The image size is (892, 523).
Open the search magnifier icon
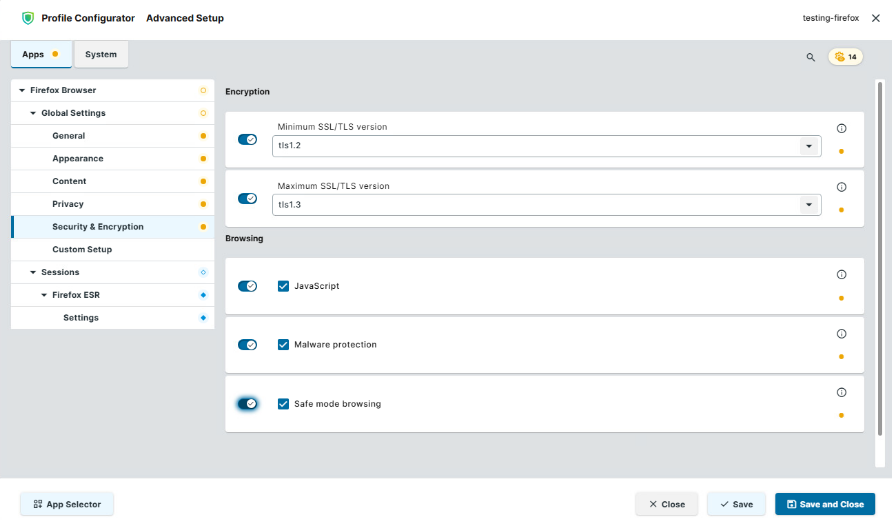[811, 57]
